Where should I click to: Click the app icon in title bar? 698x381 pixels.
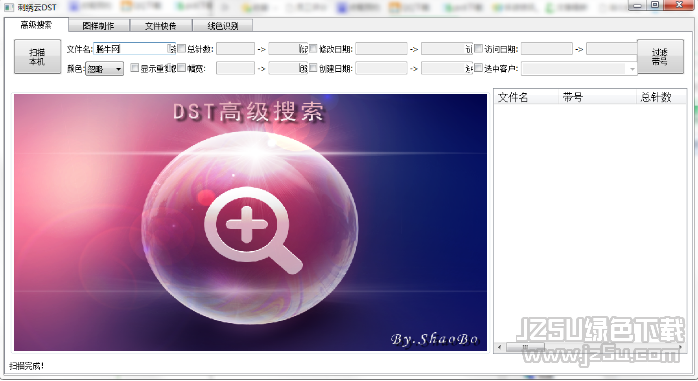click(x=9, y=7)
